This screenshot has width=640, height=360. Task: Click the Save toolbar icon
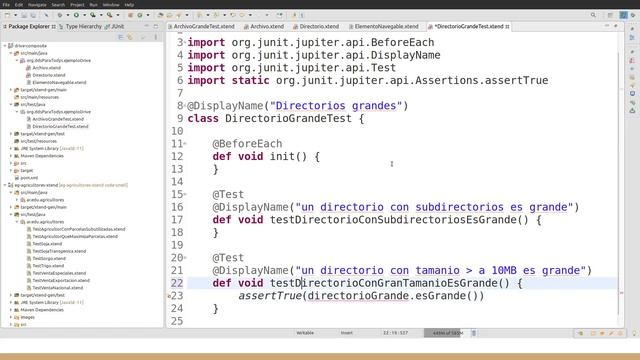pyautogui.click(x=24, y=15)
